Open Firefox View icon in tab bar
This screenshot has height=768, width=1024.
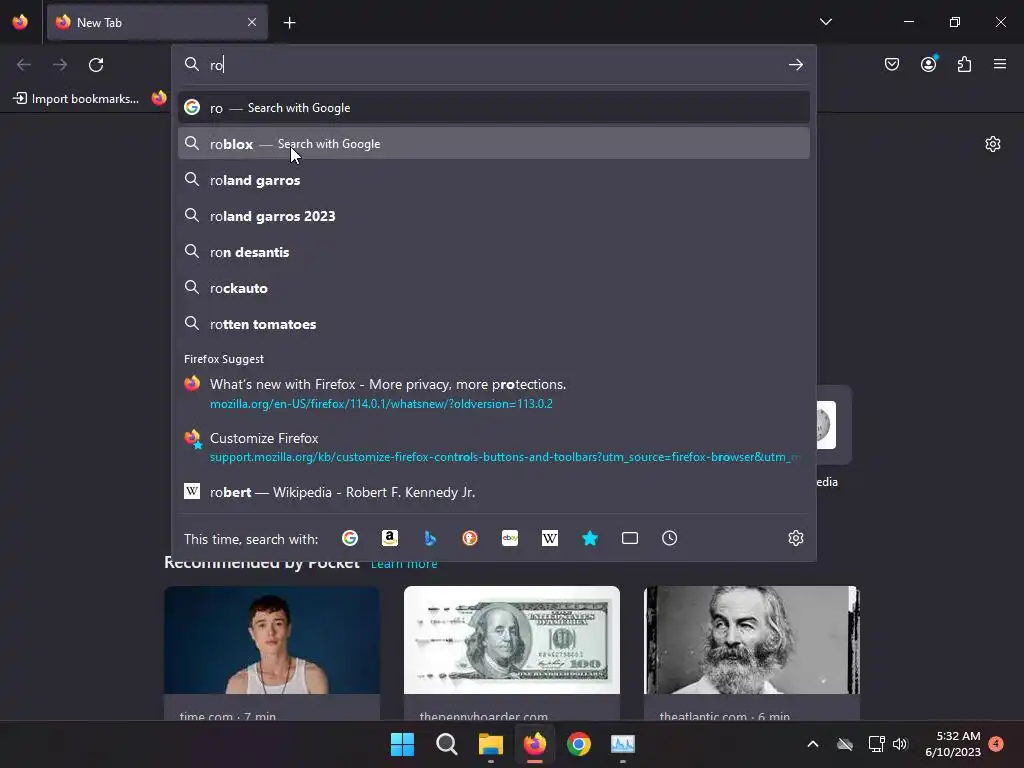tap(20, 22)
